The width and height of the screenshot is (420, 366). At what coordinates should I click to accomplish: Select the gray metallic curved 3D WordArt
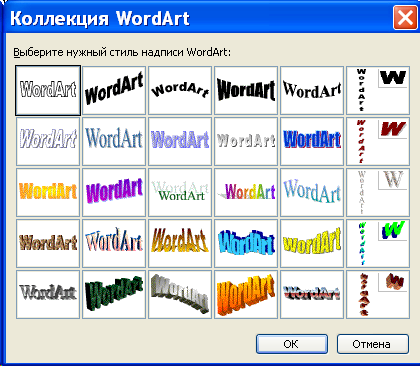[x=180, y=294]
